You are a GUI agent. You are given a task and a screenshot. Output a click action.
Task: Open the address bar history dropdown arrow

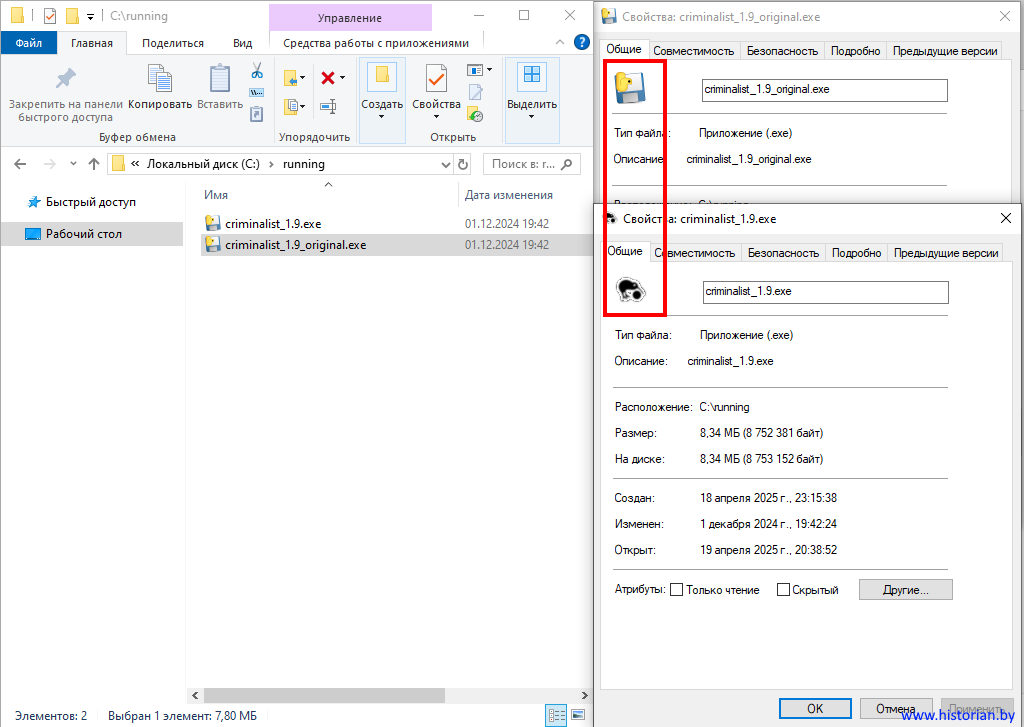446,164
